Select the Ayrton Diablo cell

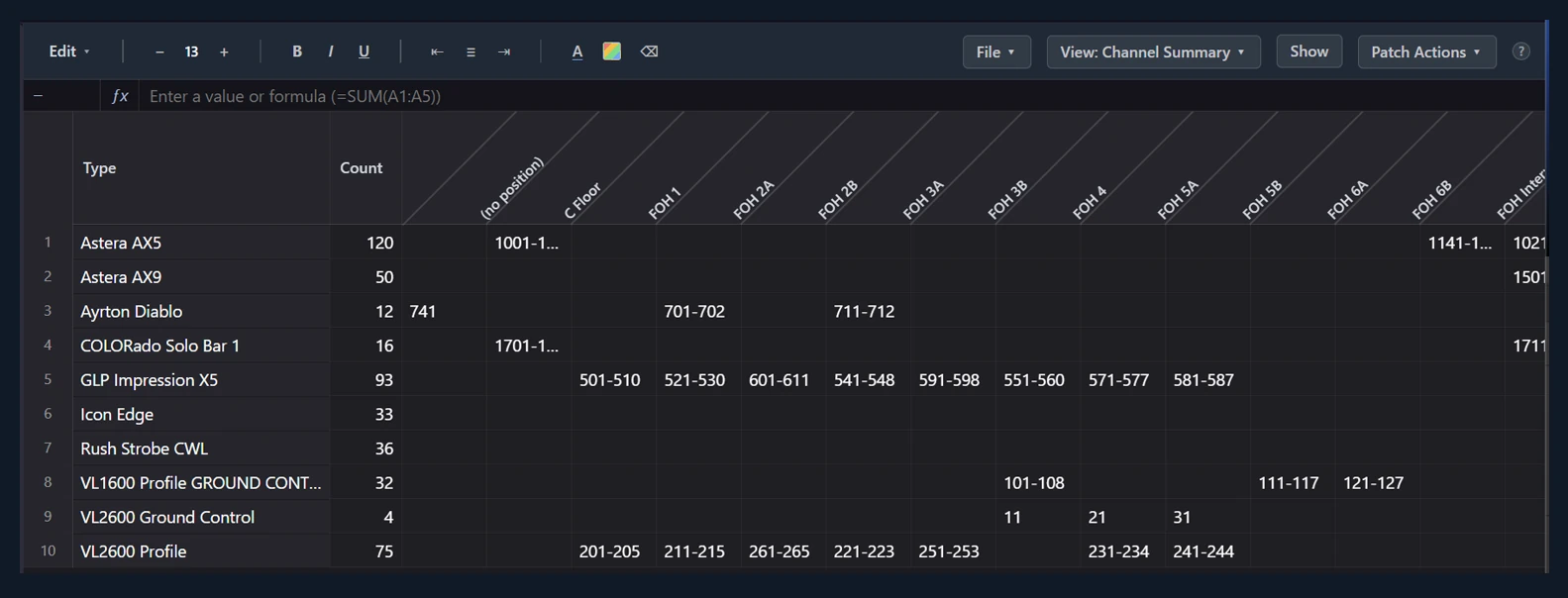click(x=201, y=311)
